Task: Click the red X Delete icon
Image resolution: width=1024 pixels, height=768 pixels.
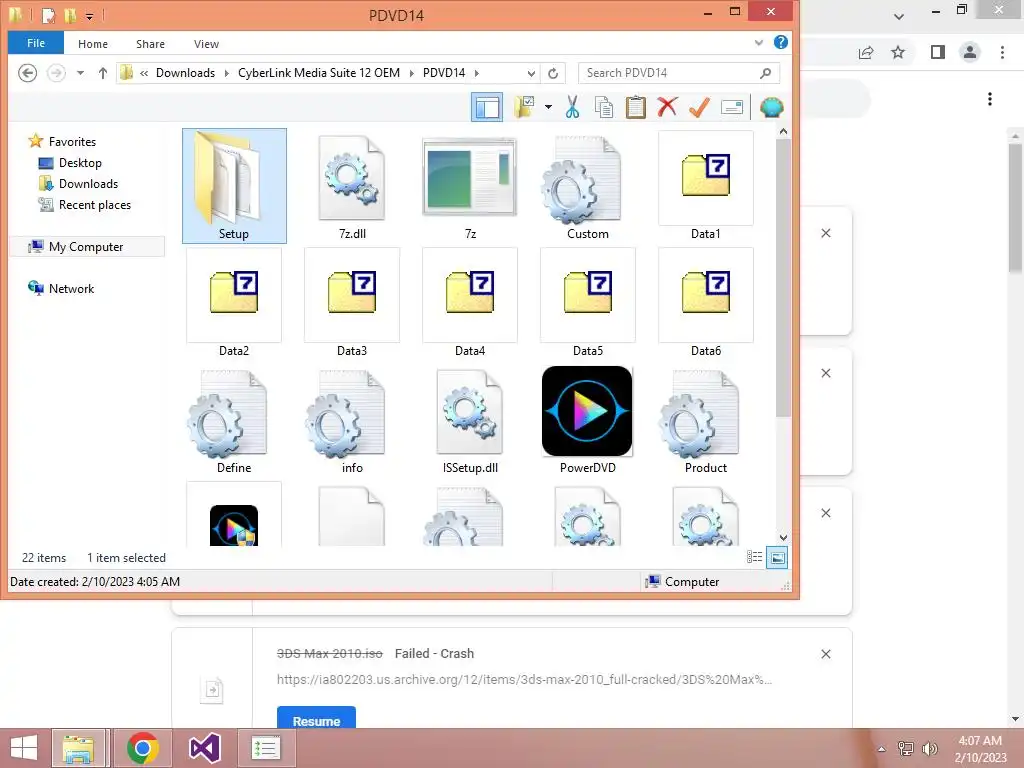Action: (667, 107)
